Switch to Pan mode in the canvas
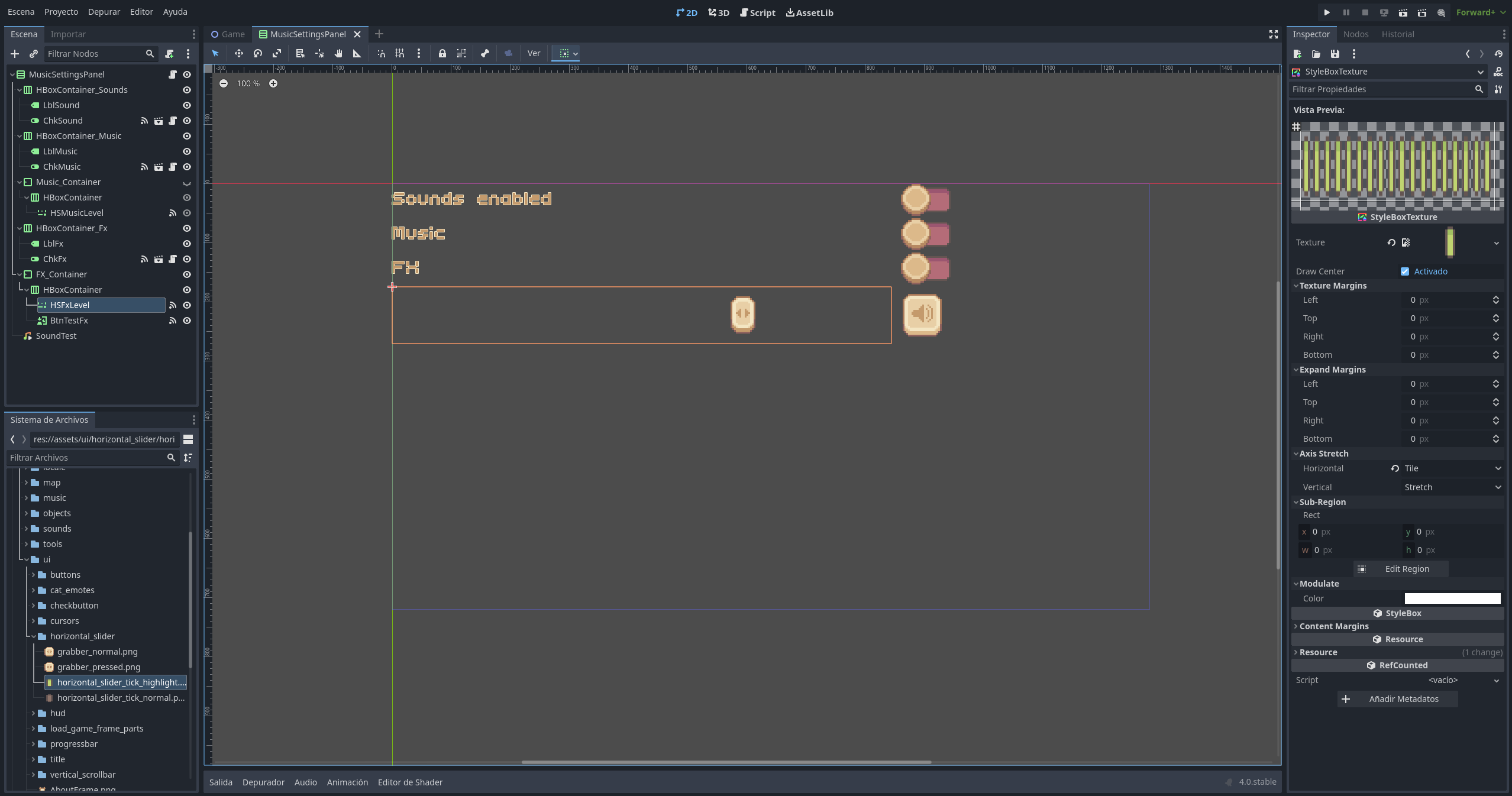Screen dimensions: 1512x796 point(338,53)
